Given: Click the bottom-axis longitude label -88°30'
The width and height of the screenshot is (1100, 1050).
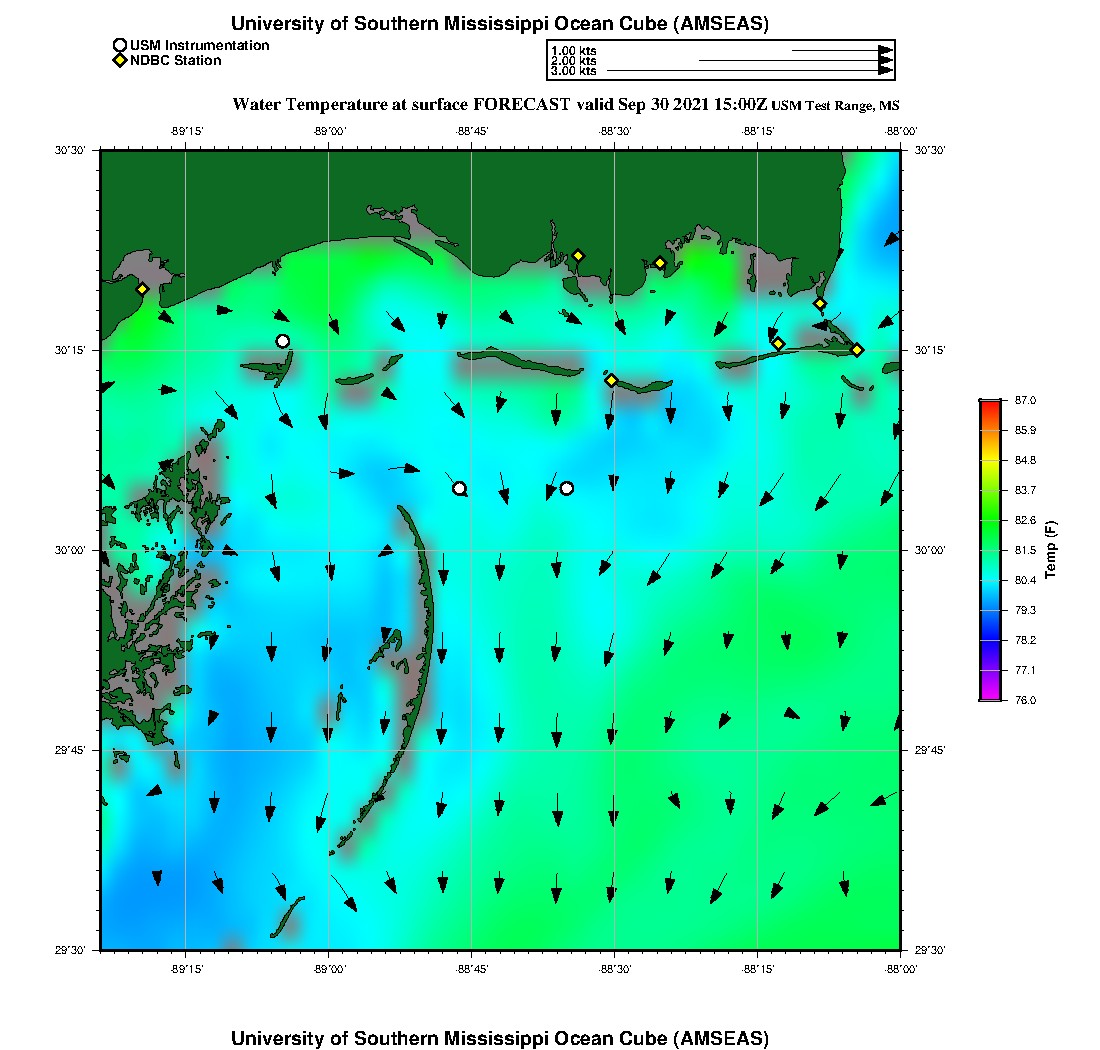Looking at the screenshot, I should pyautogui.click(x=615, y=969).
